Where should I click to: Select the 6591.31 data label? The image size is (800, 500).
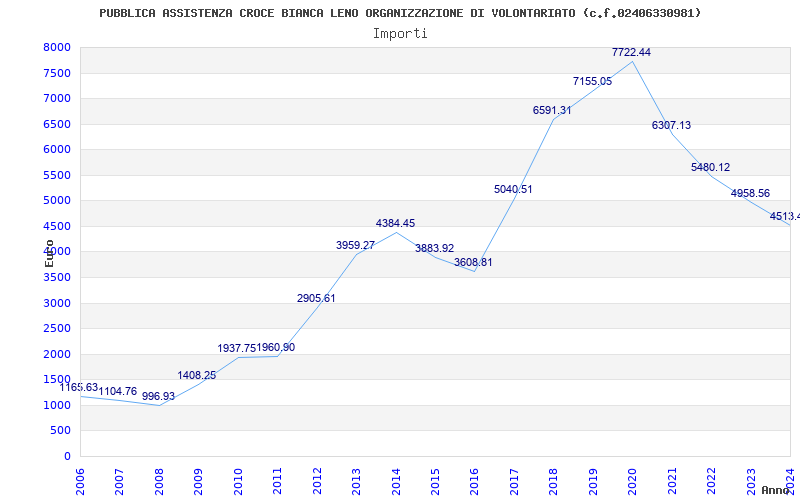[552, 110]
